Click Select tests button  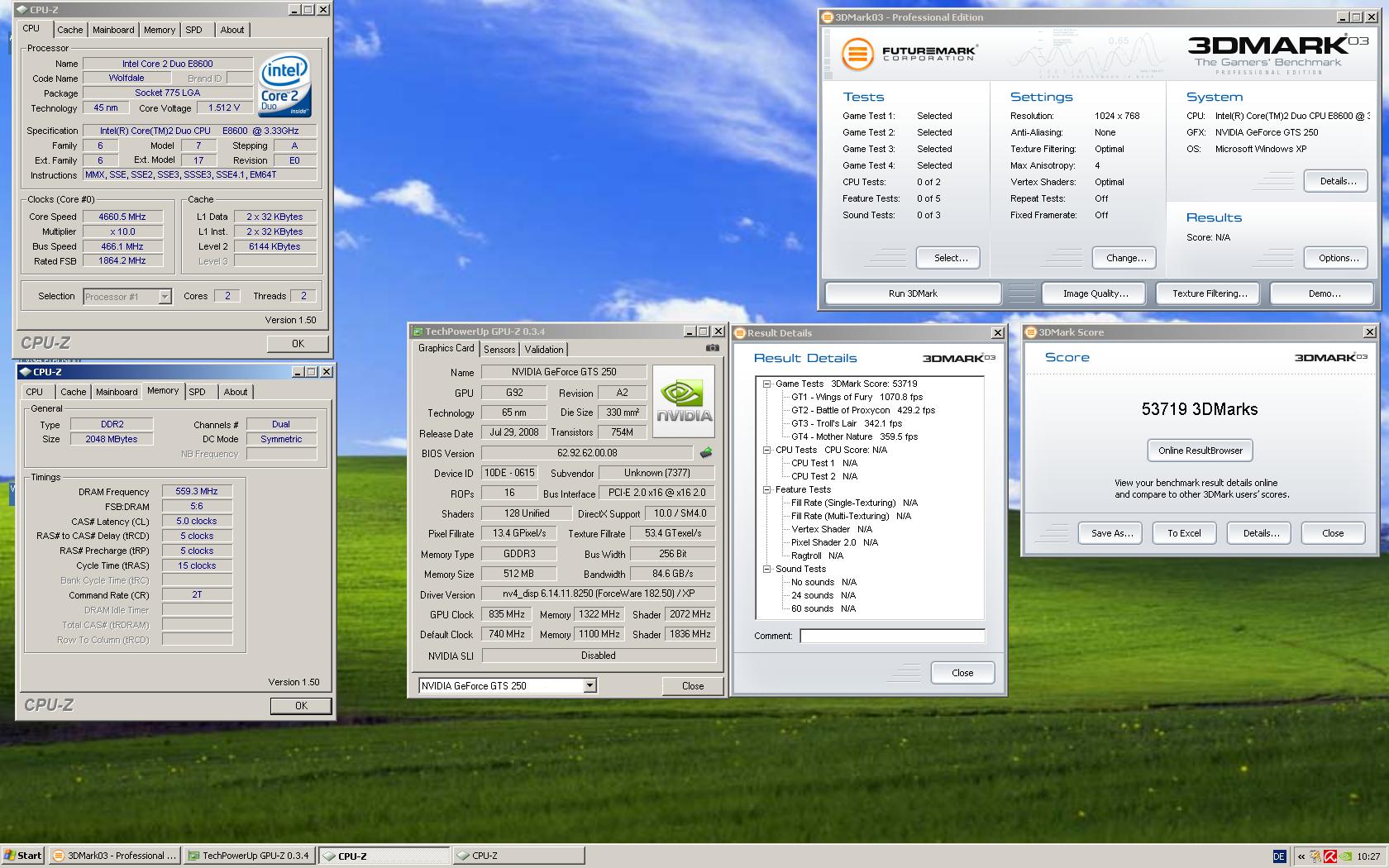tap(948, 258)
